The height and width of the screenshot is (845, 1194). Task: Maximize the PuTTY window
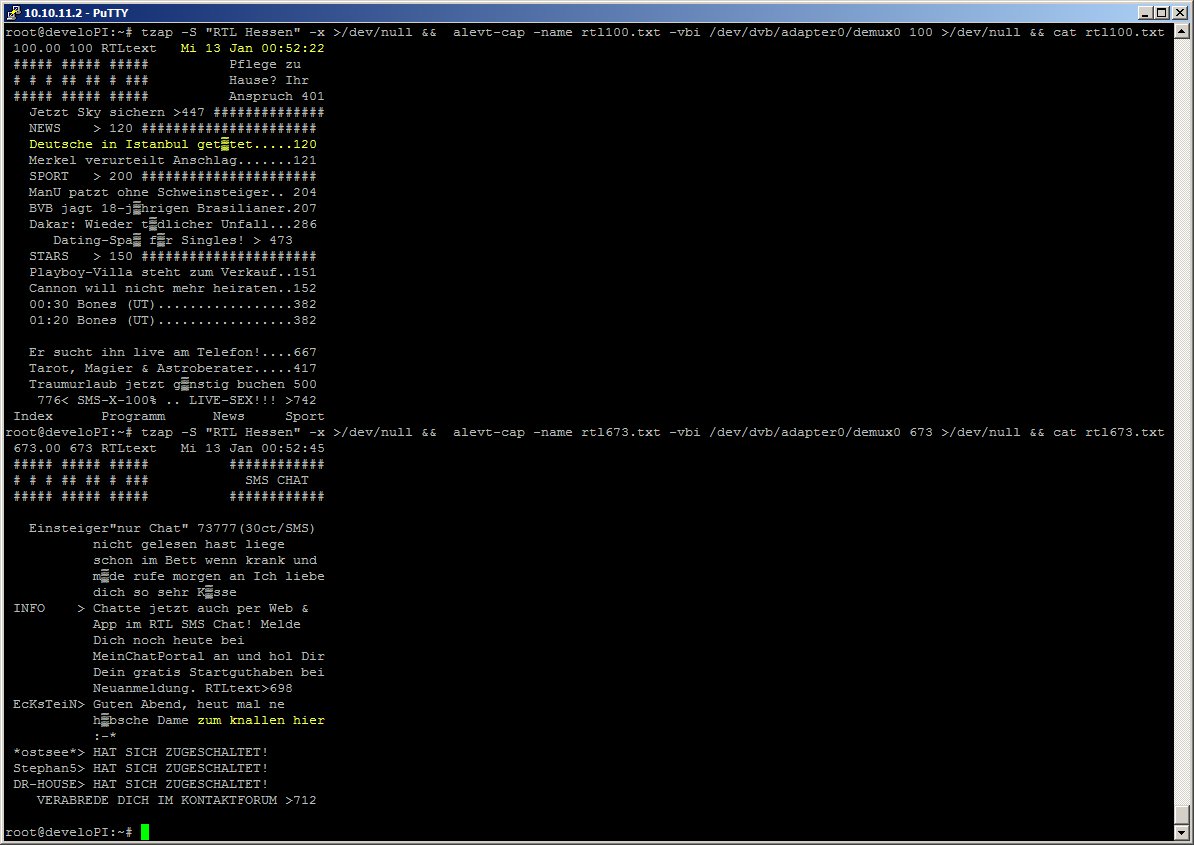1161,12
